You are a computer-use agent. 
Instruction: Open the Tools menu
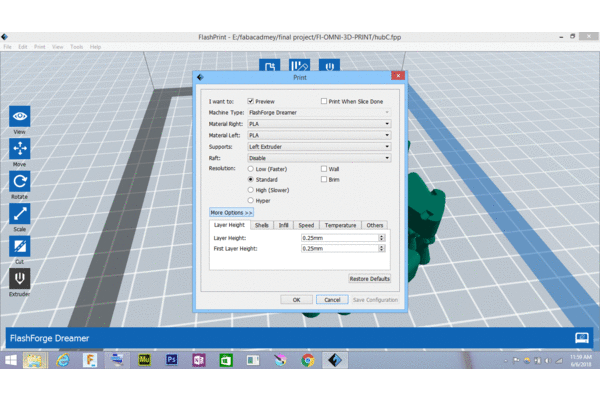coord(77,47)
